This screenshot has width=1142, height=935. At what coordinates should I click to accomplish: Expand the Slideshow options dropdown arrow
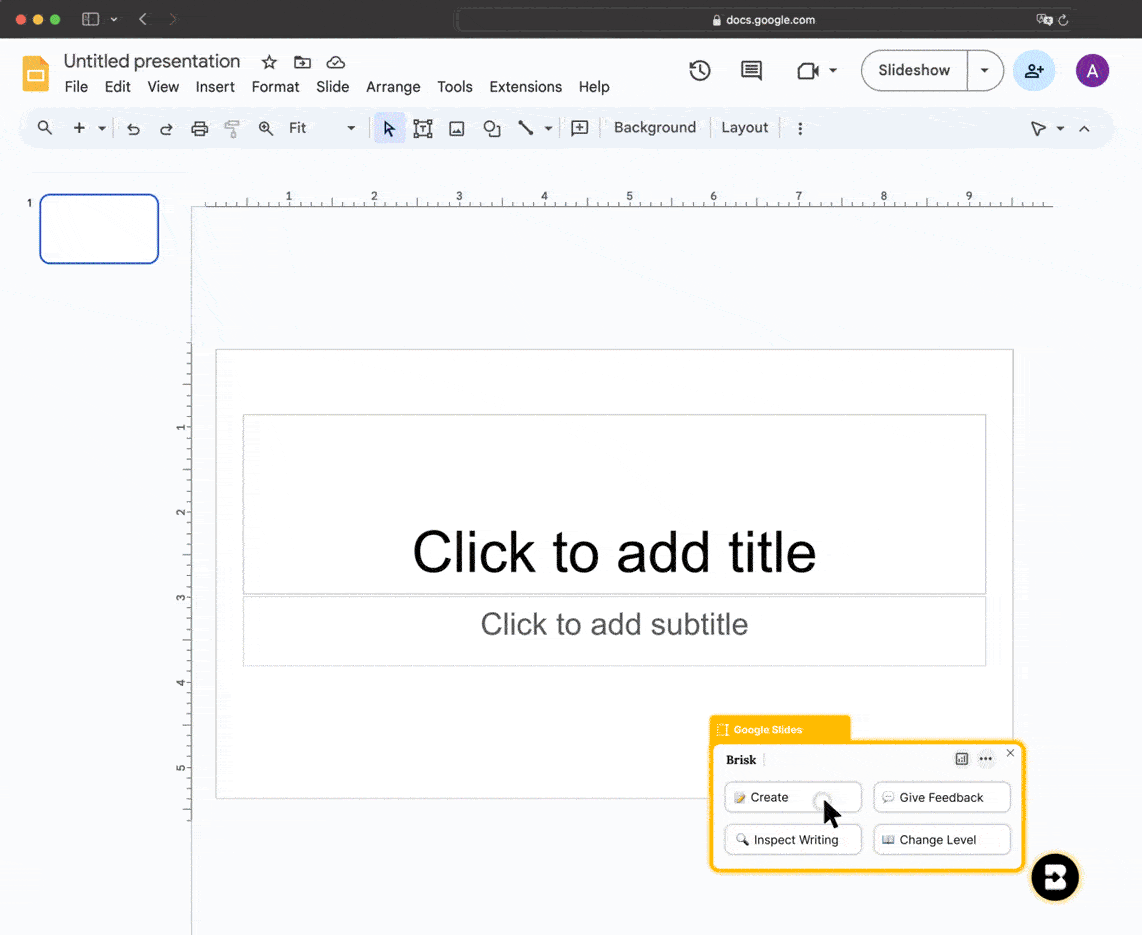(x=985, y=71)
